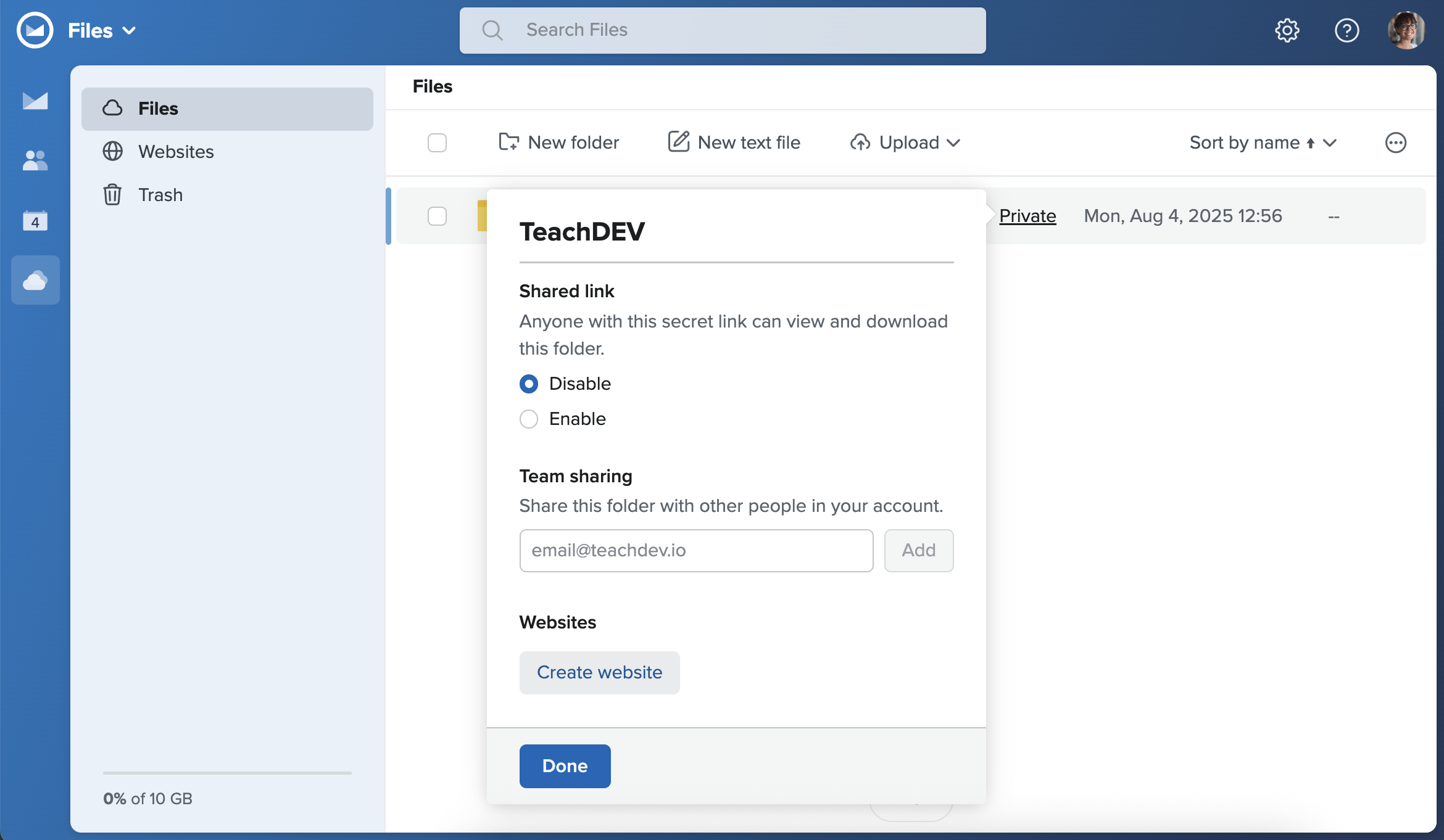Click the TeachDEV folder icon
The image size is (1444, 840).
482,216
